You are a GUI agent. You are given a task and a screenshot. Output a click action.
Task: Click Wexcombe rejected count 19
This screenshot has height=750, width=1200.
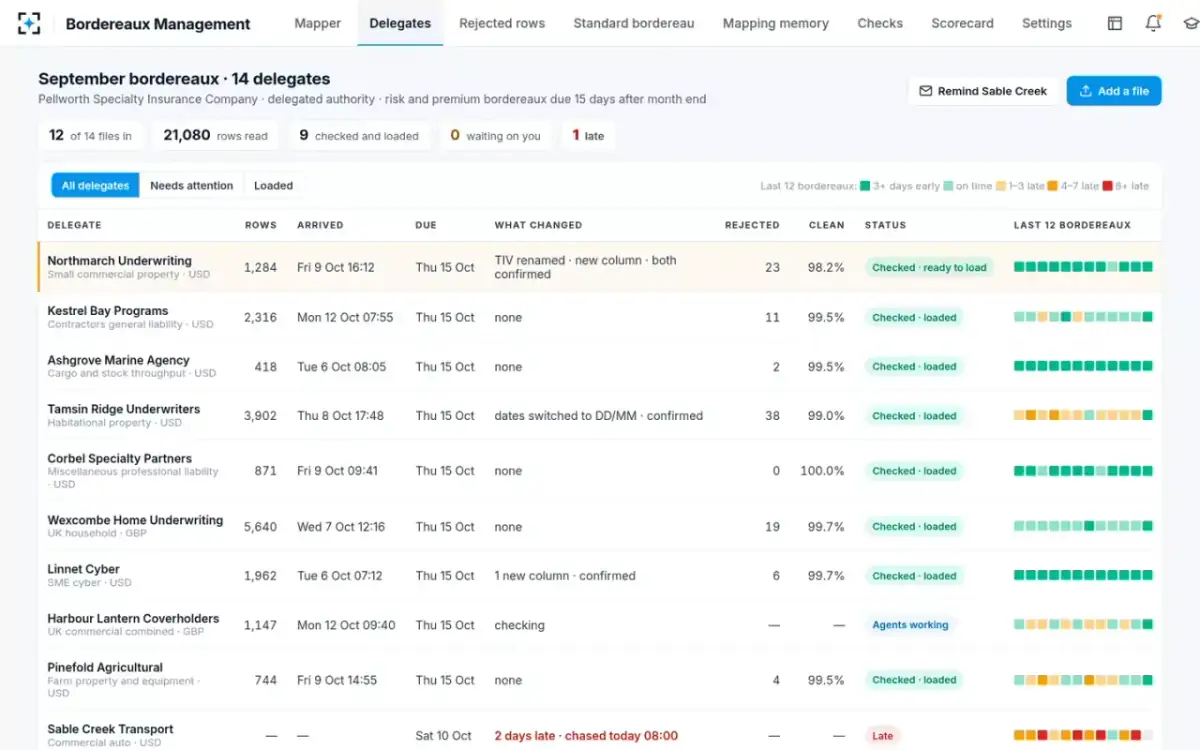(x=772, y=527)
